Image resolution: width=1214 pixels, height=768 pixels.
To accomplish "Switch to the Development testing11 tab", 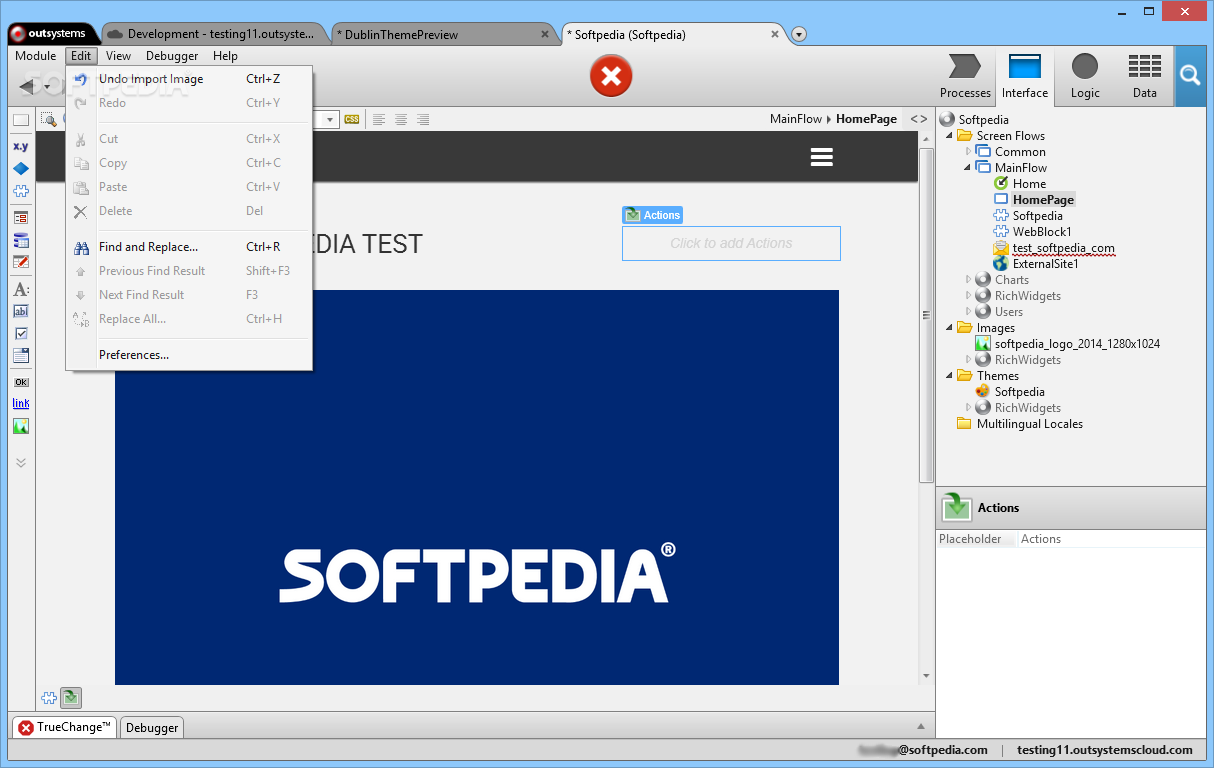I will (212, 34).
